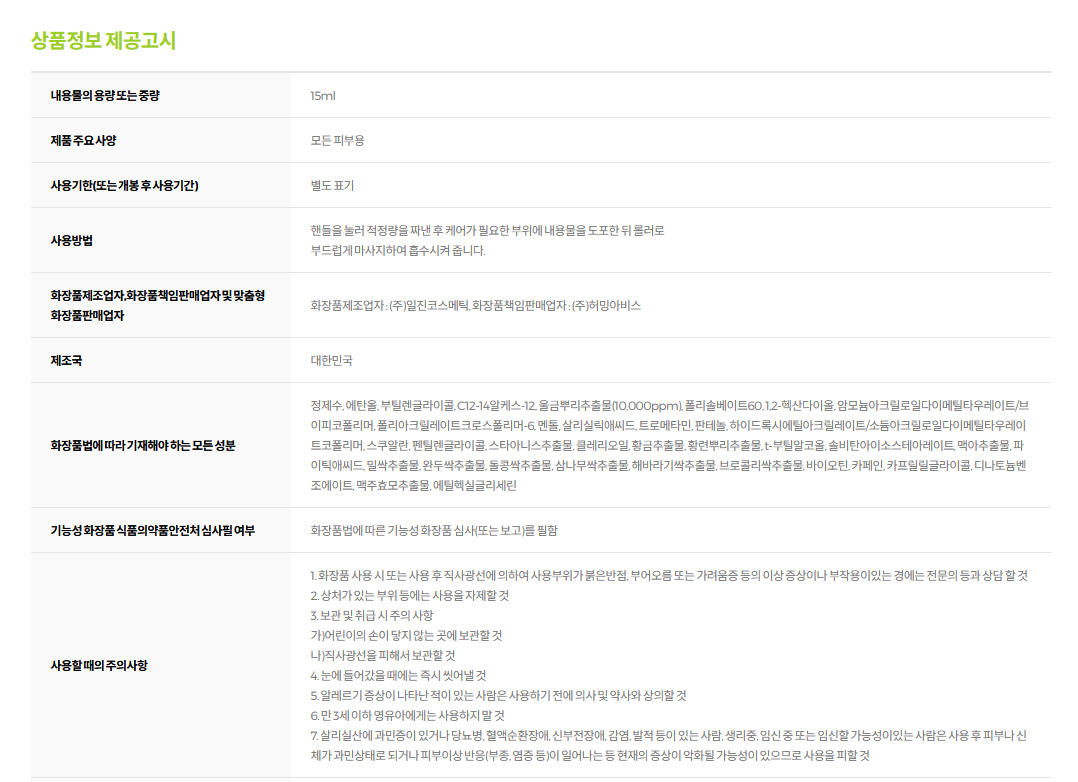1078x782 pixels.
Task: Click the 별도 표기 value
Action: click(332, 186)
